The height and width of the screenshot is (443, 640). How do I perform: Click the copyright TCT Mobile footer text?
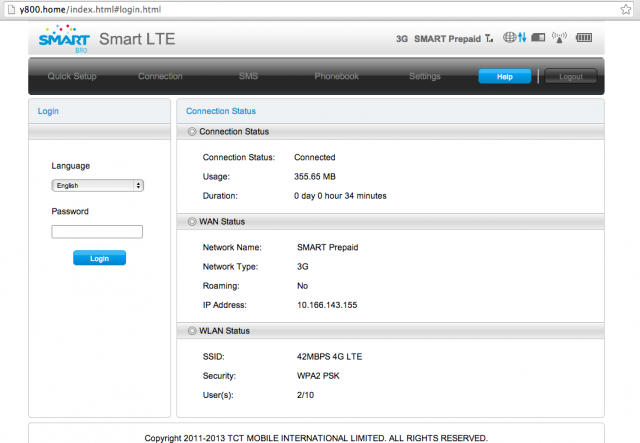tap(316, 438)
